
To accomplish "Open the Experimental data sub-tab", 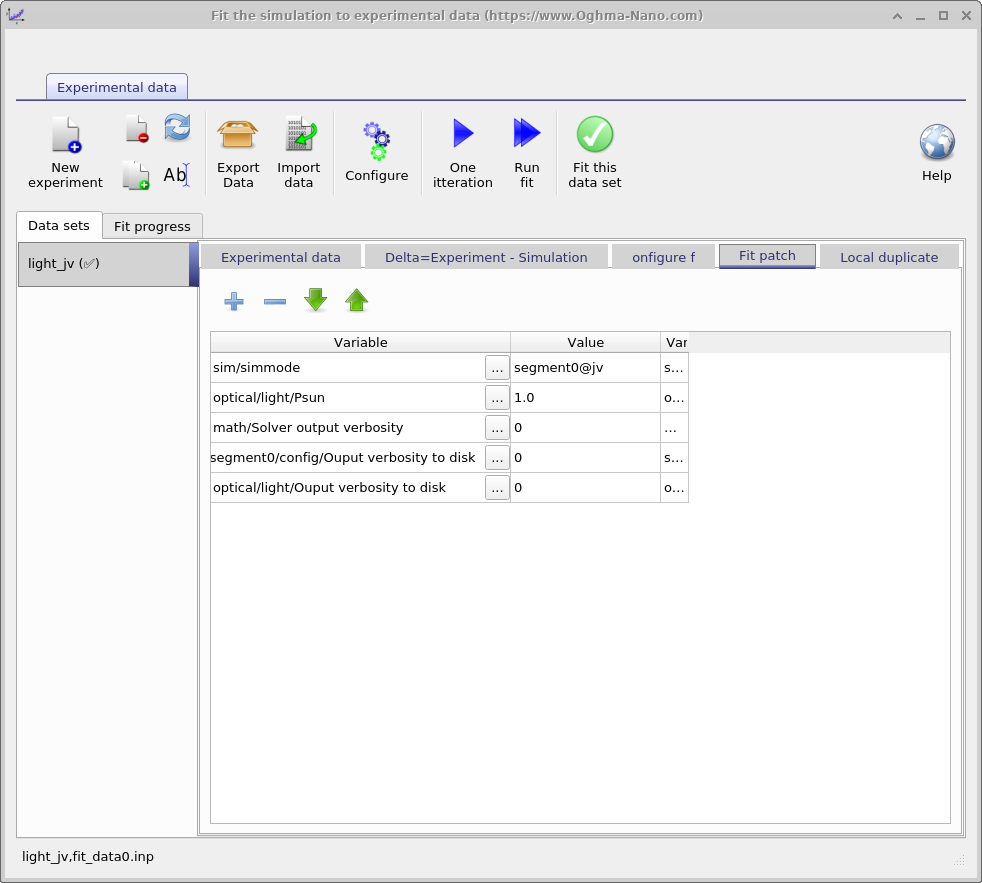I will click(281, 257).
